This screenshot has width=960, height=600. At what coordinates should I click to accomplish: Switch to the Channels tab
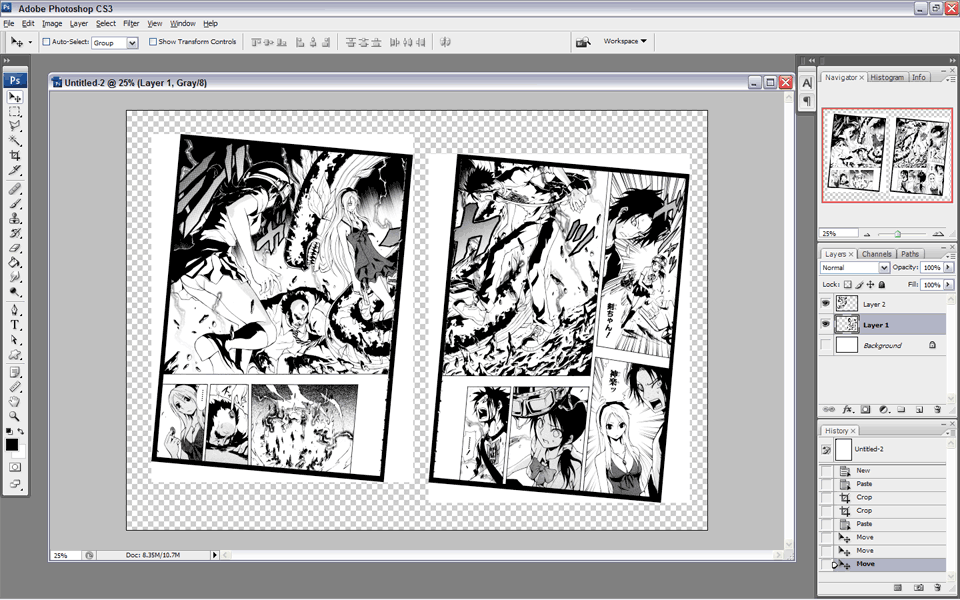(876, 254)
